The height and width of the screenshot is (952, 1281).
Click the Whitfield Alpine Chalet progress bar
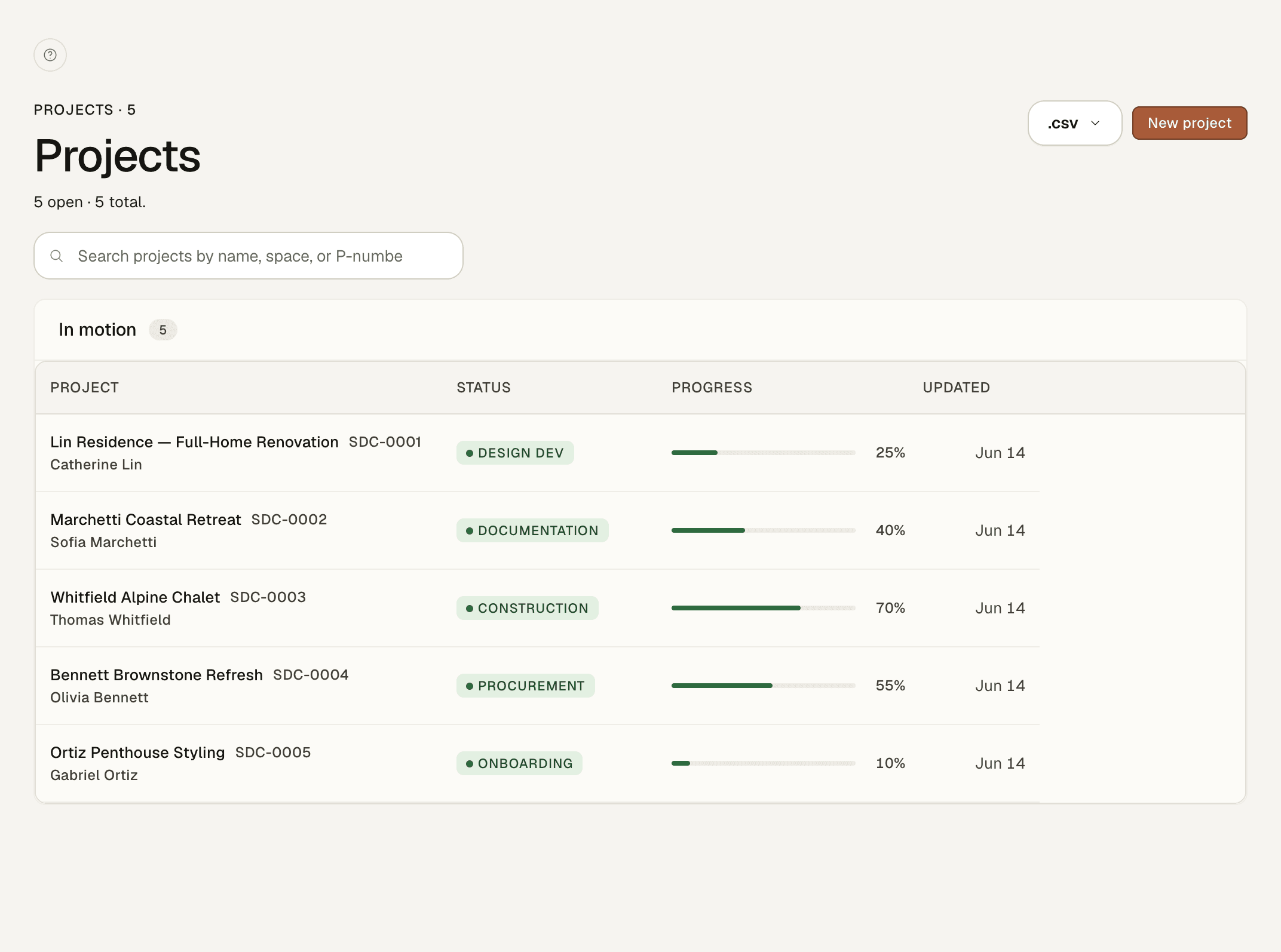[x=764, y=608]
